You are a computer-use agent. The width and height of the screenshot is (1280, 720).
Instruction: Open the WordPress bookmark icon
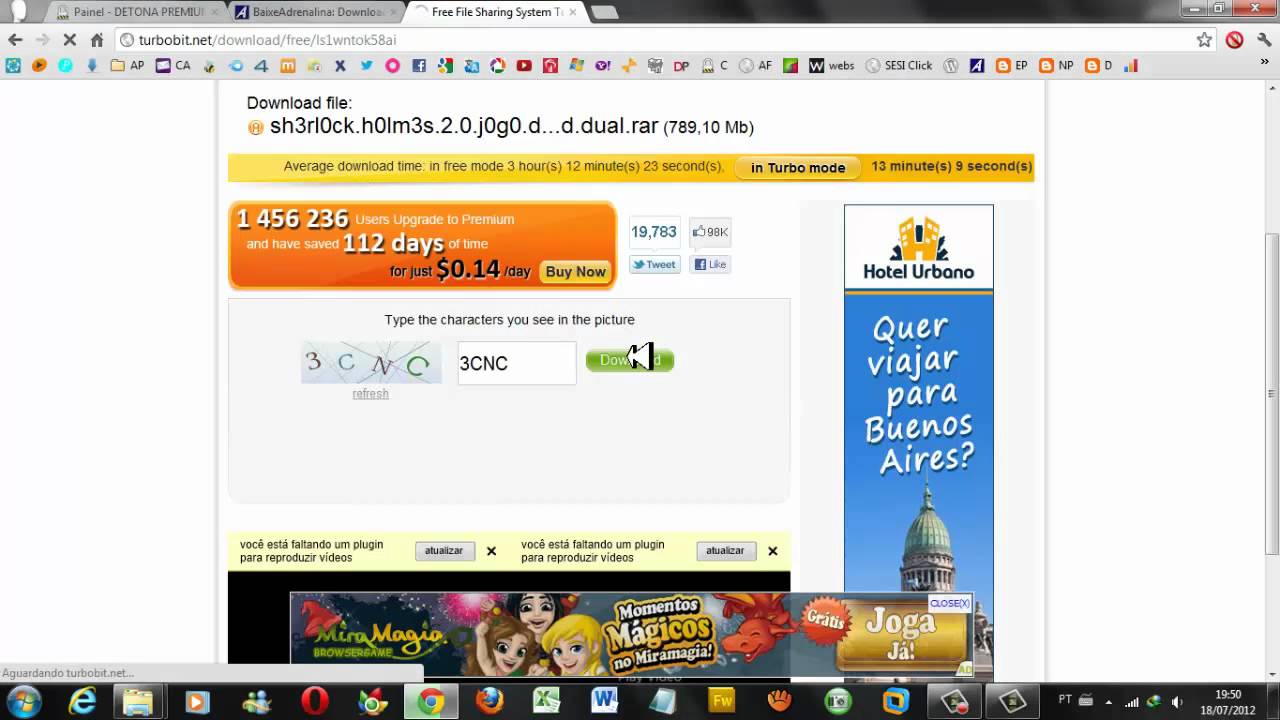click(951, 66)
